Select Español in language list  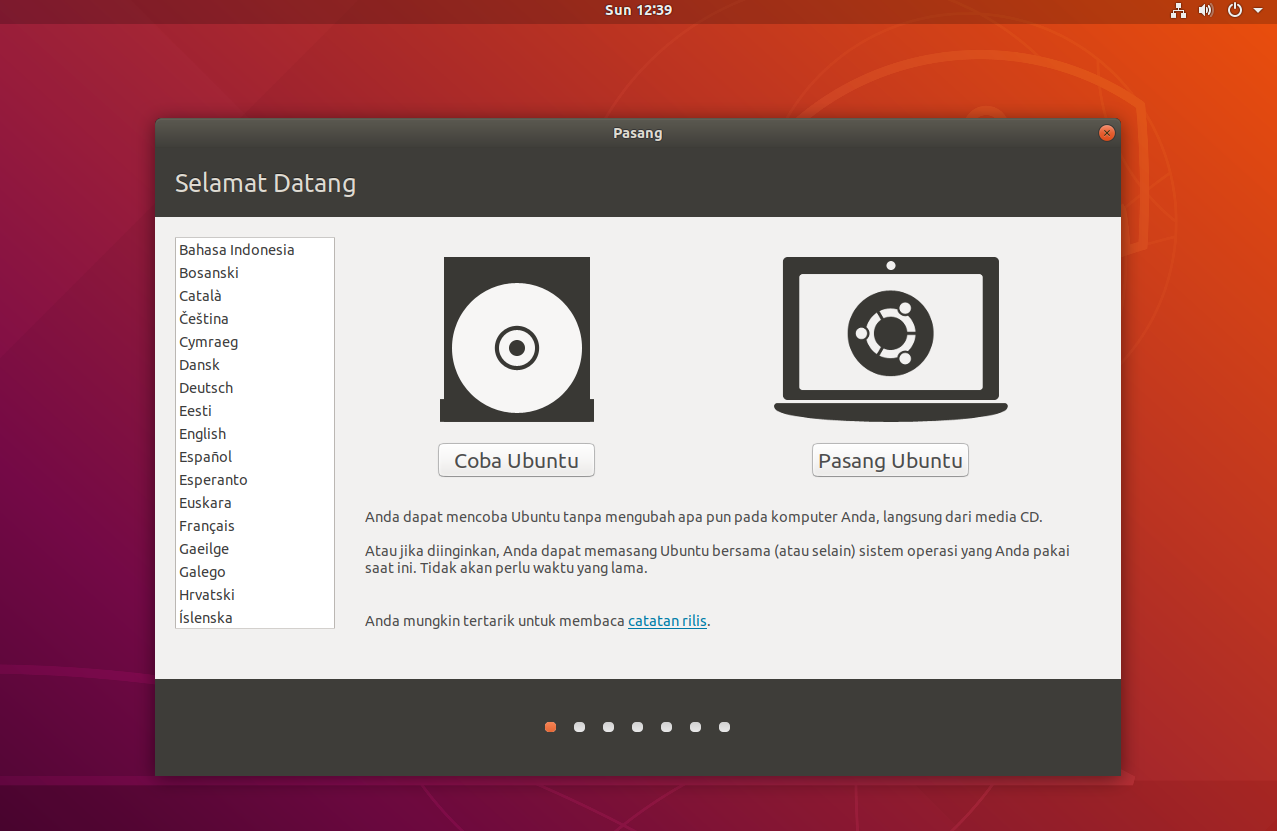255,457
